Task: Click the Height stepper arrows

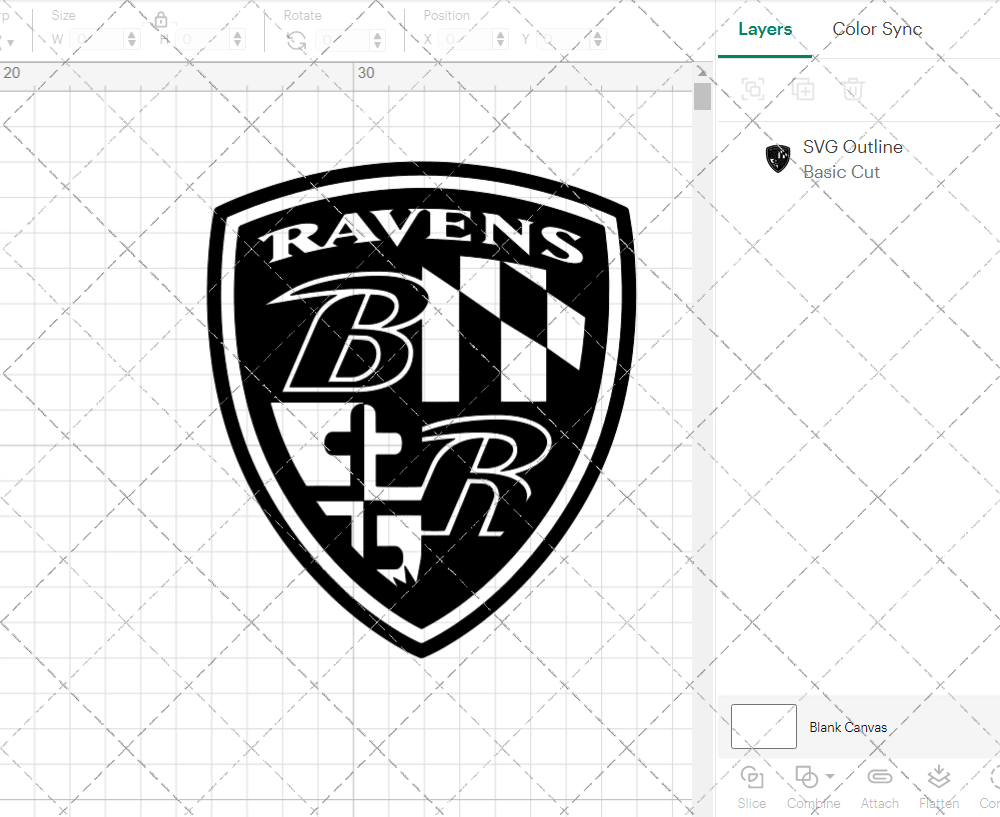Action: tap(237, 40)
